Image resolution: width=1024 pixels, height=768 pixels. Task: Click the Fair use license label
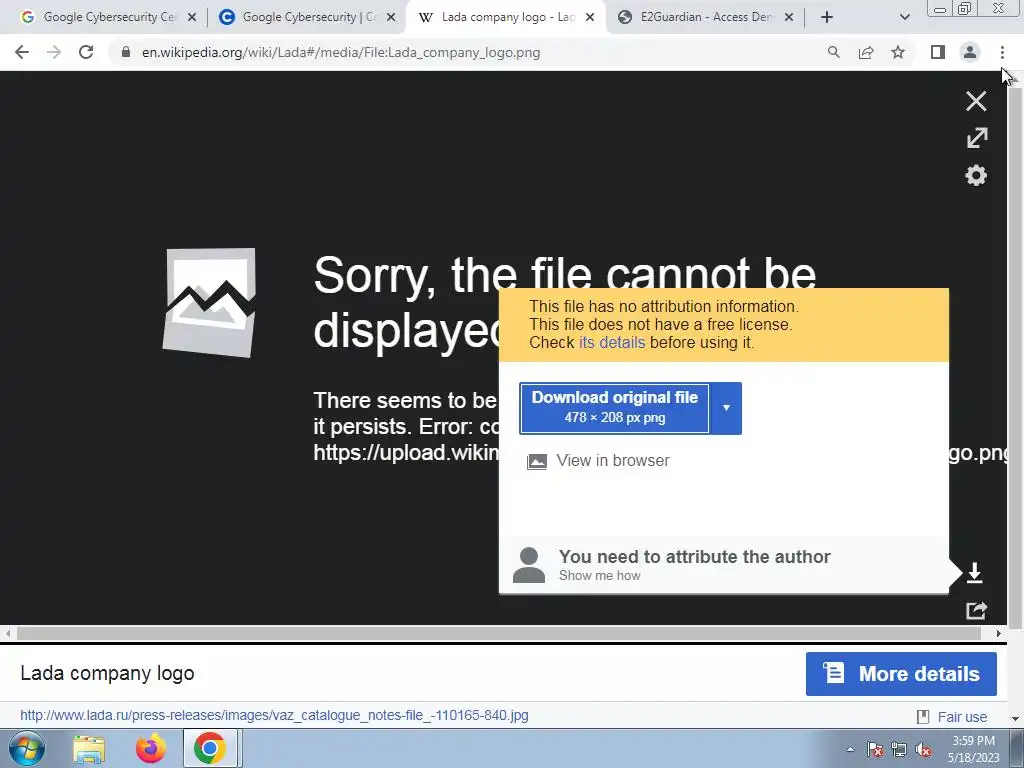point(961,716)
